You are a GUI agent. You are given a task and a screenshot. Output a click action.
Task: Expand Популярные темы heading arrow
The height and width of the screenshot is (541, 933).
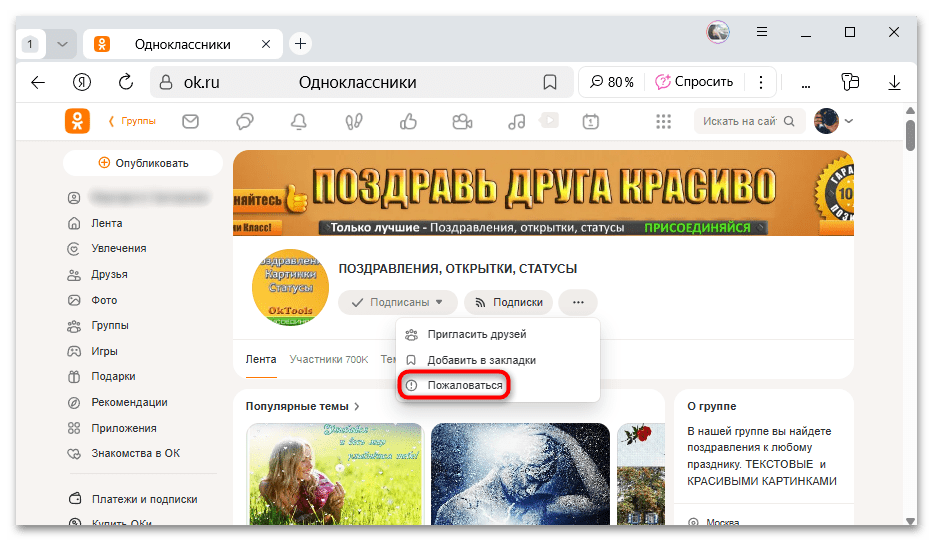(x=357, y=406)
